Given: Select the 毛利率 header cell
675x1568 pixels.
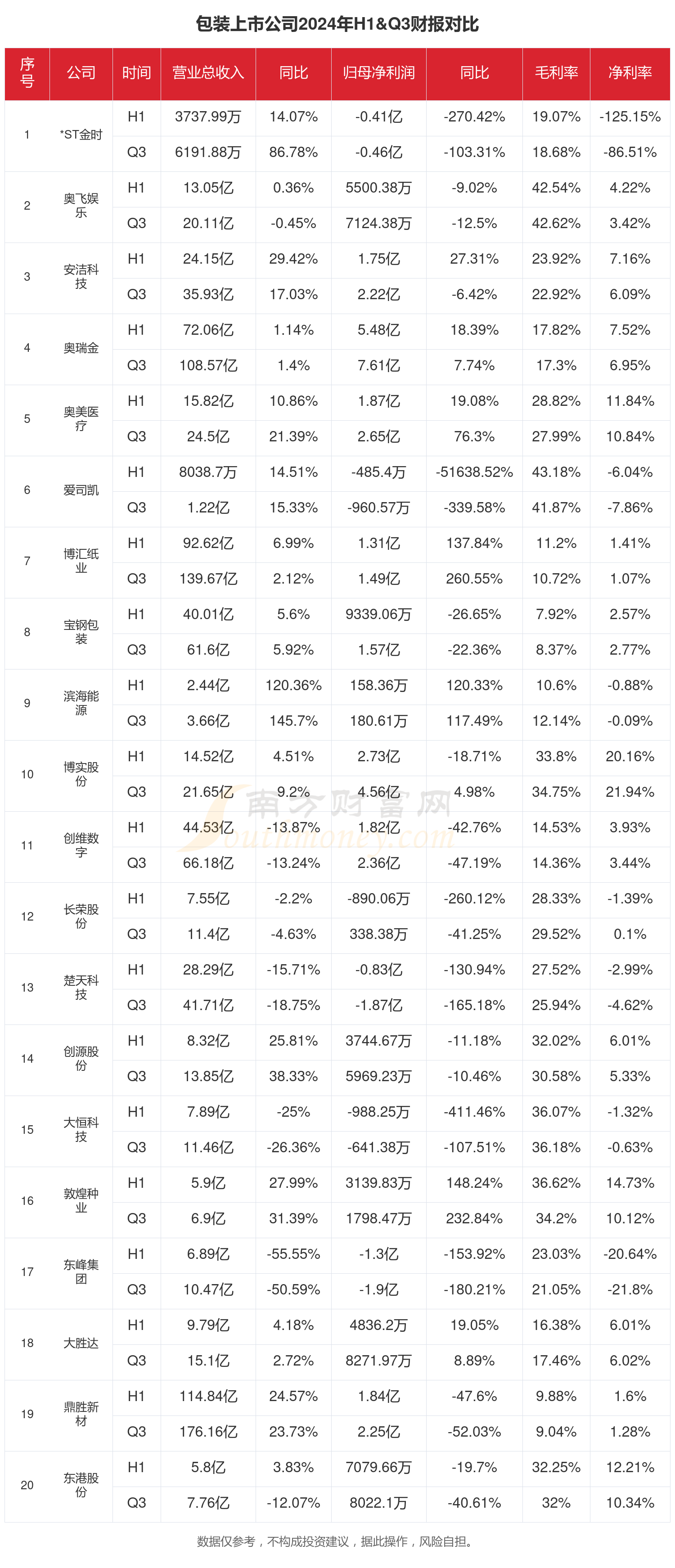Looking at the screenshot, I should click(x=556, y=73).
